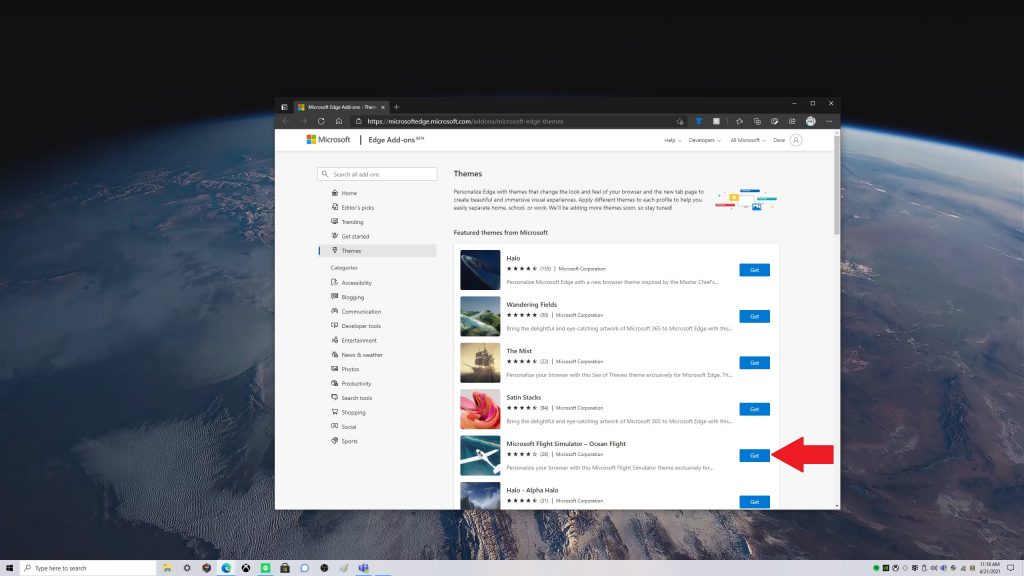Viewport: 1024px width, 576px height.
Task: Open the Shopping category
Action: coord(348,412)
